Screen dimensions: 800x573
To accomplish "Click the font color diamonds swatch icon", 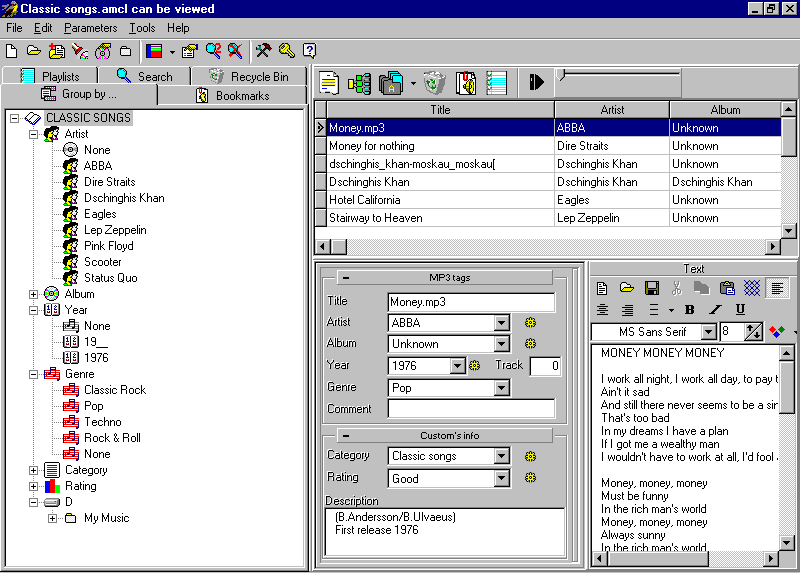I will (x=777, y=332).
